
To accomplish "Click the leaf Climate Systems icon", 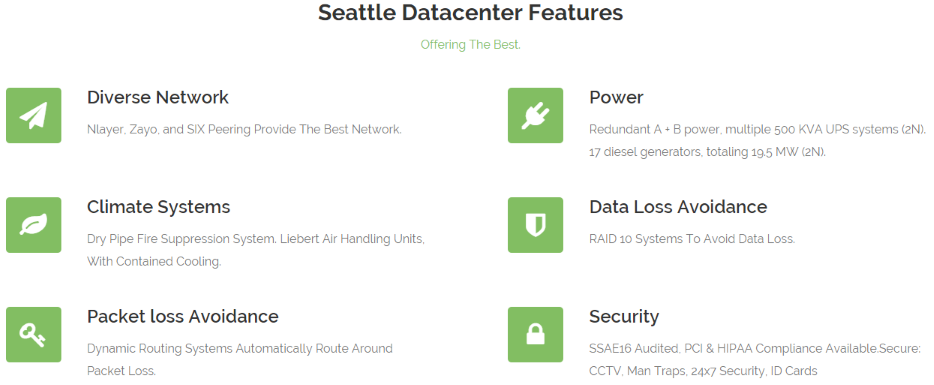I will tap(33, 225).
